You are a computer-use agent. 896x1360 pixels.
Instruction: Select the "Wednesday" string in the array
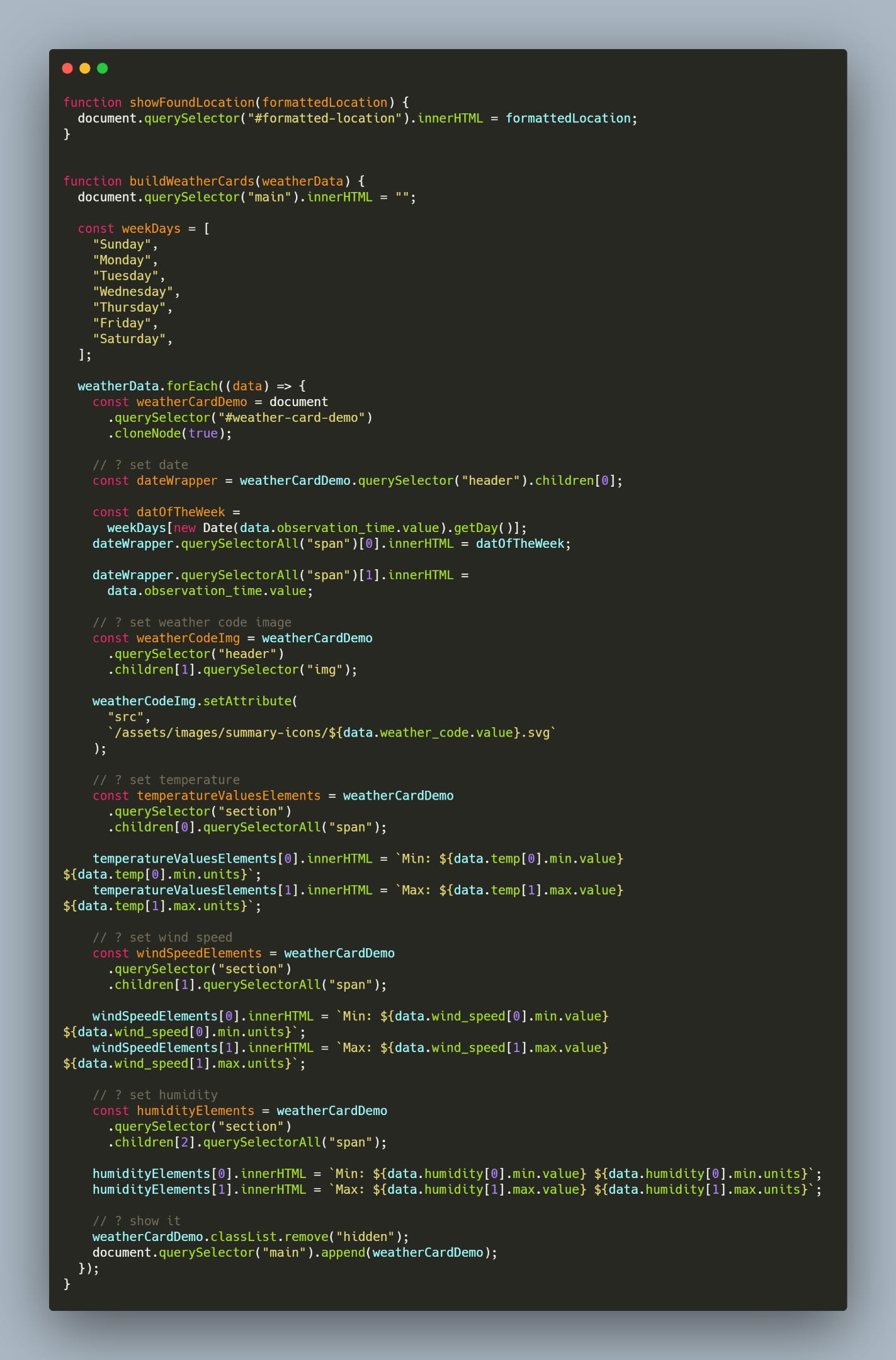133,292
